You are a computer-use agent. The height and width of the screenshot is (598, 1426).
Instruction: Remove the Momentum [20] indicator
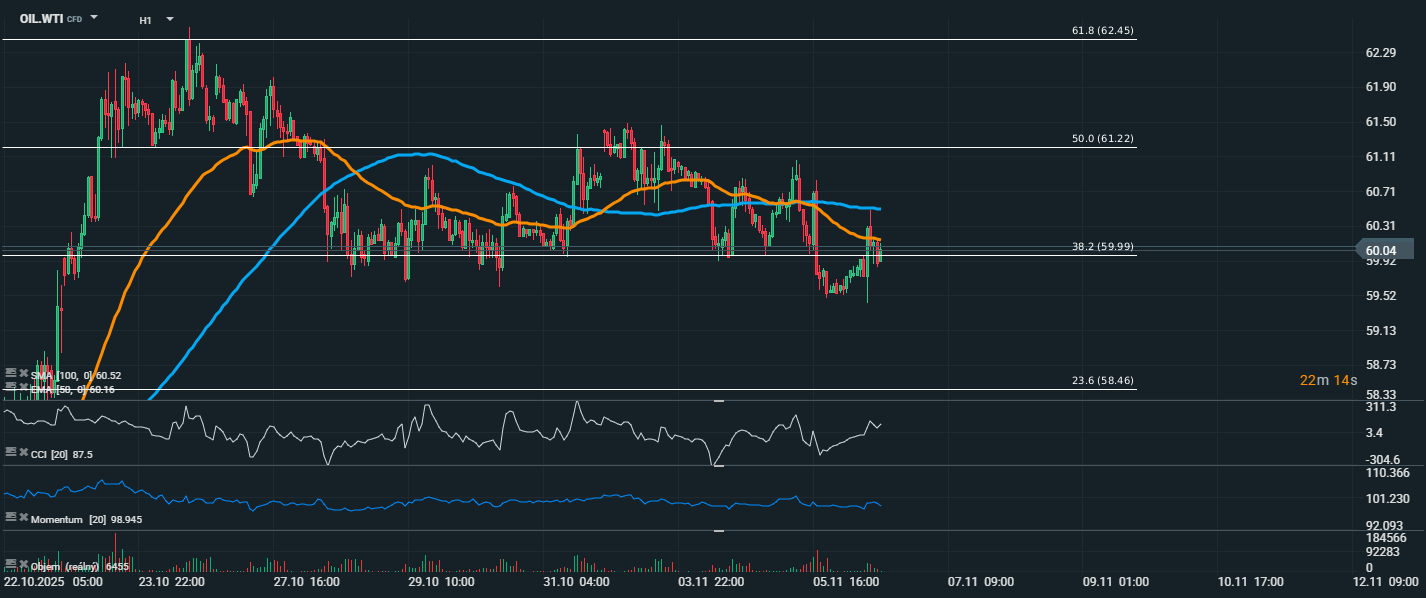22,517
